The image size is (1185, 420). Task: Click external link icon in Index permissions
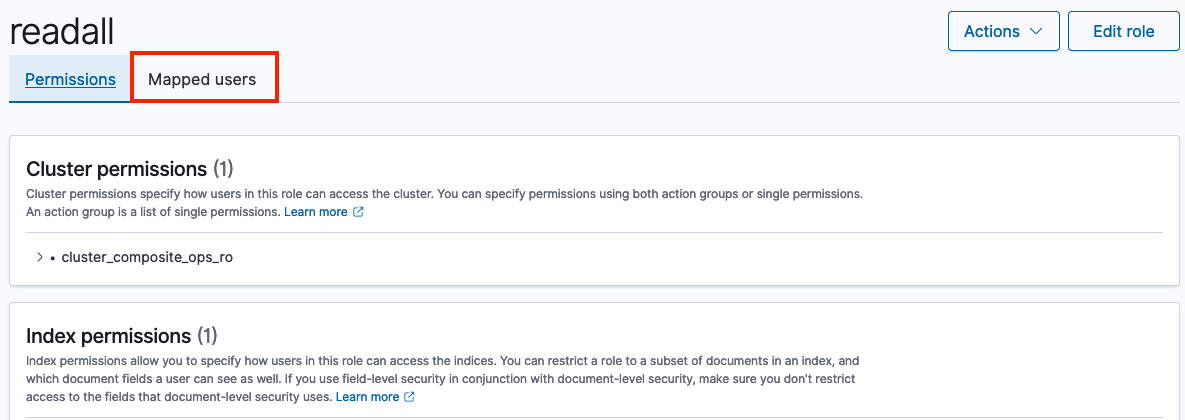coord(410,397)
